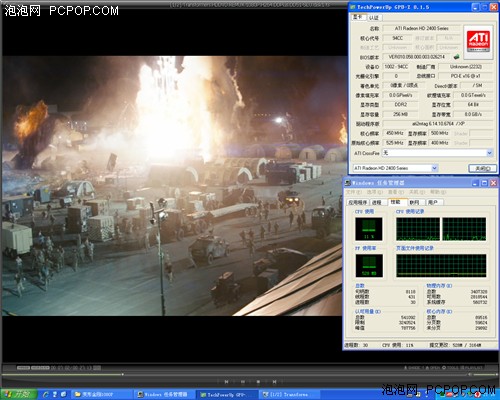The height and width of the screenshot is (400, 500).
Task: Click the Task Manager window title icon
Action: pos(348,183)
